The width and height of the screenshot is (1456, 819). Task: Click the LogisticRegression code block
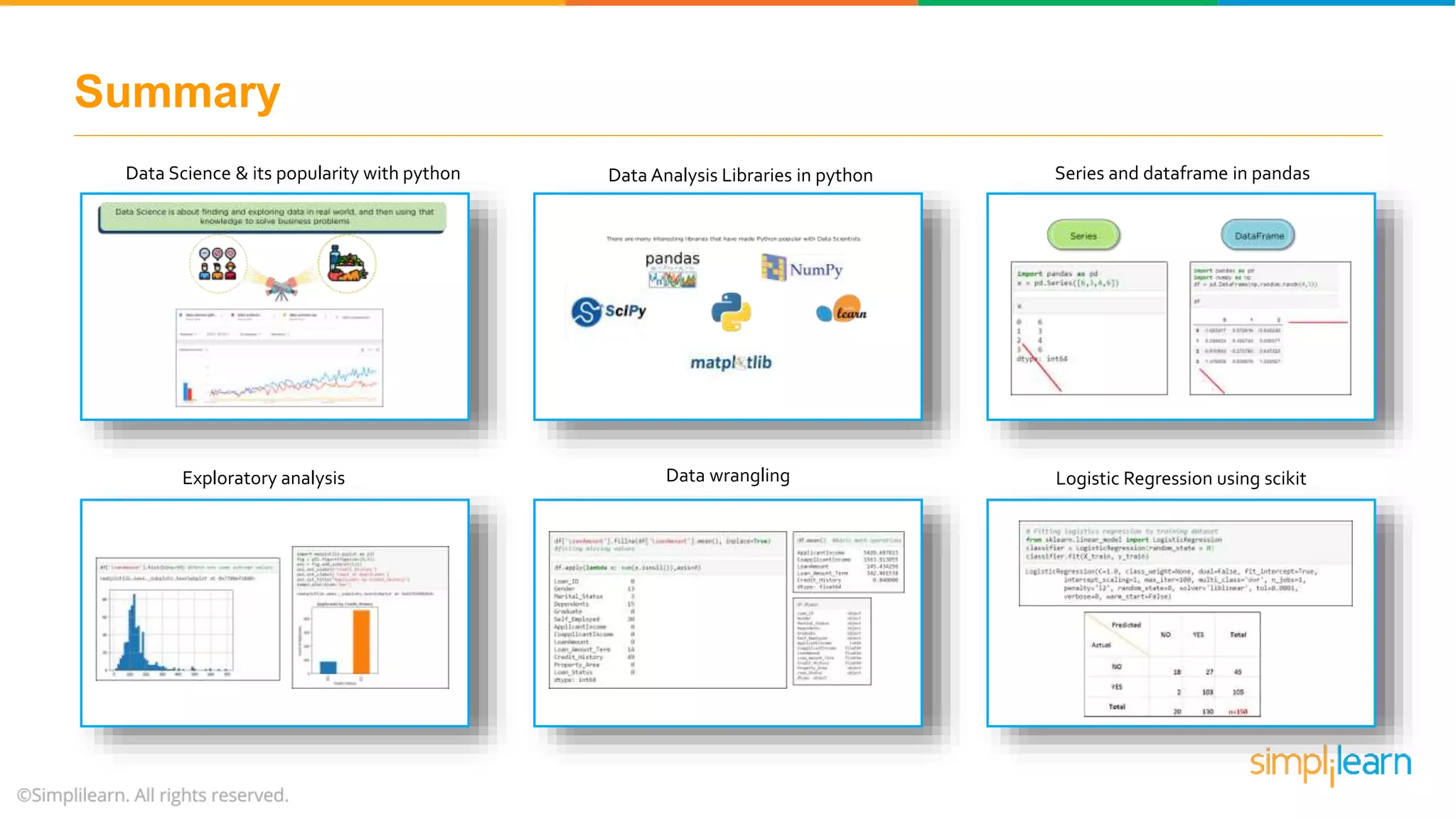tap(1185, 563)
